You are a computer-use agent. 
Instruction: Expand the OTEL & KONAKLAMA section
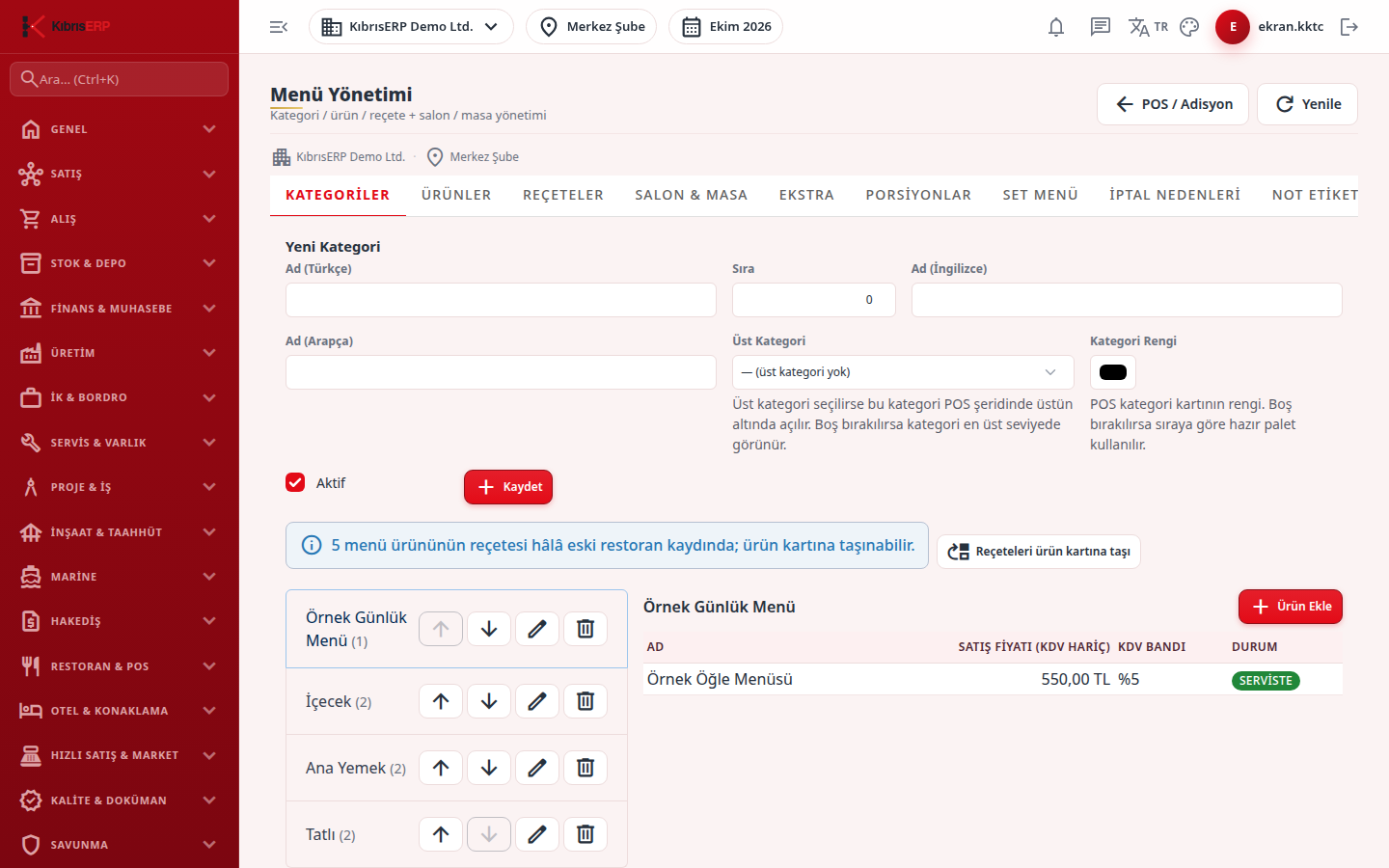[120, 711]
